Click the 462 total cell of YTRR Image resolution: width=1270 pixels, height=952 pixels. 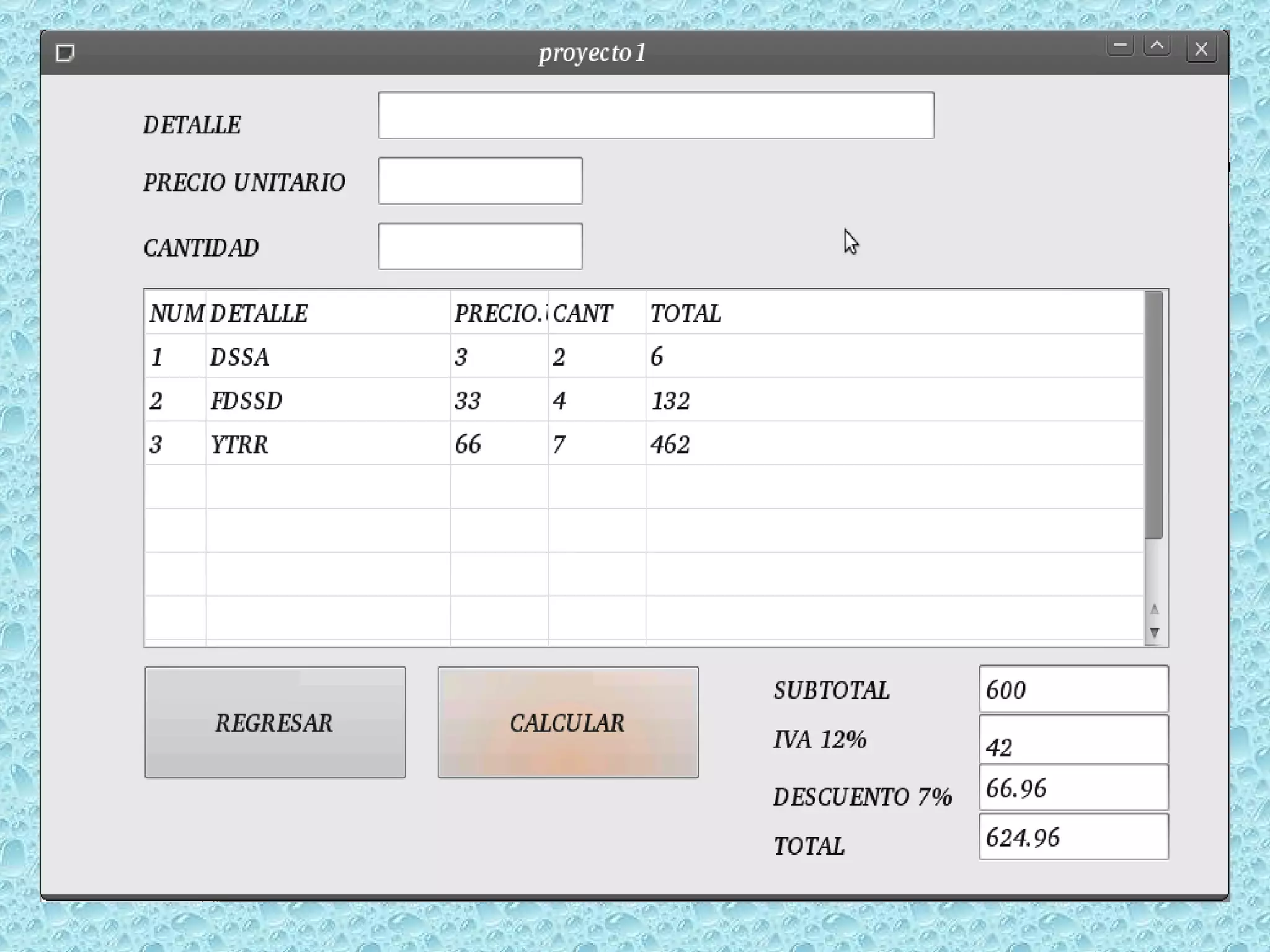pyautogui.click(x=670, y=444)
